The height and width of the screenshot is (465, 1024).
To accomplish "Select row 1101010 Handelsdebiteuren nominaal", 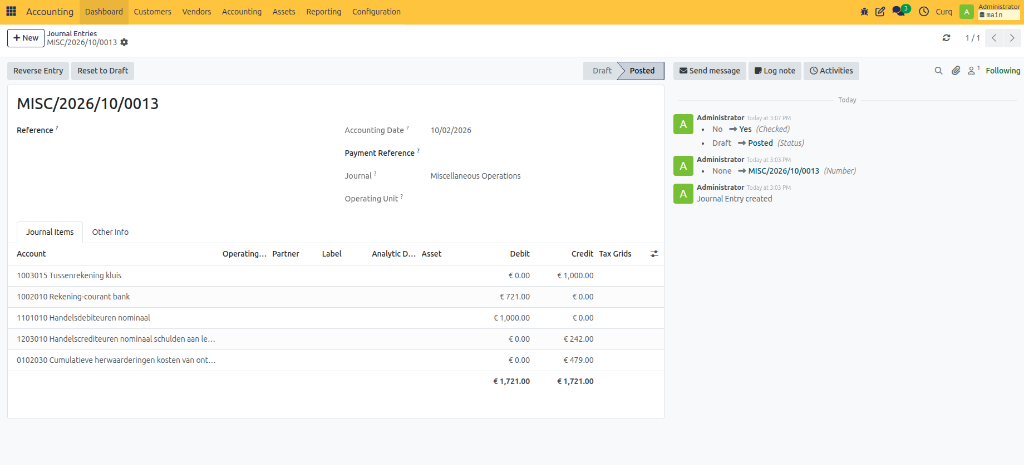I will 336,318.
